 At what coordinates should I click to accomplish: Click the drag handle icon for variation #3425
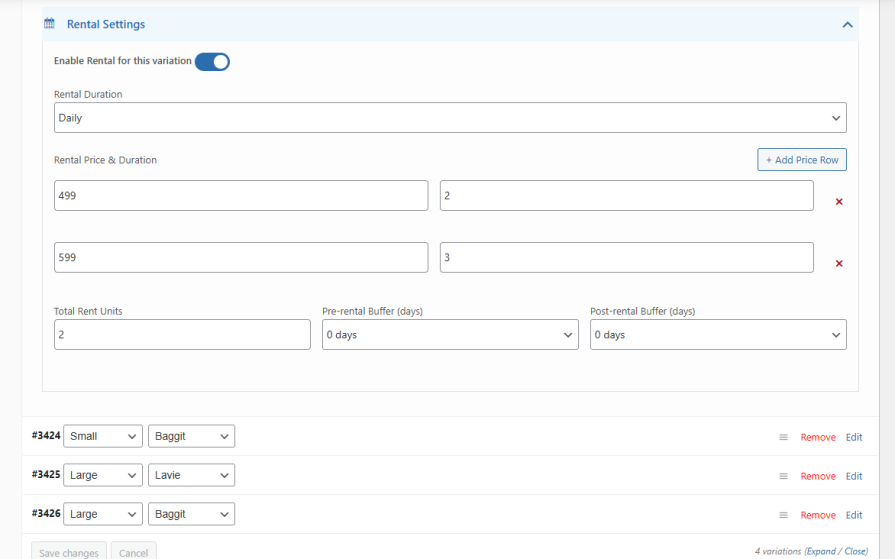[783, 476]
